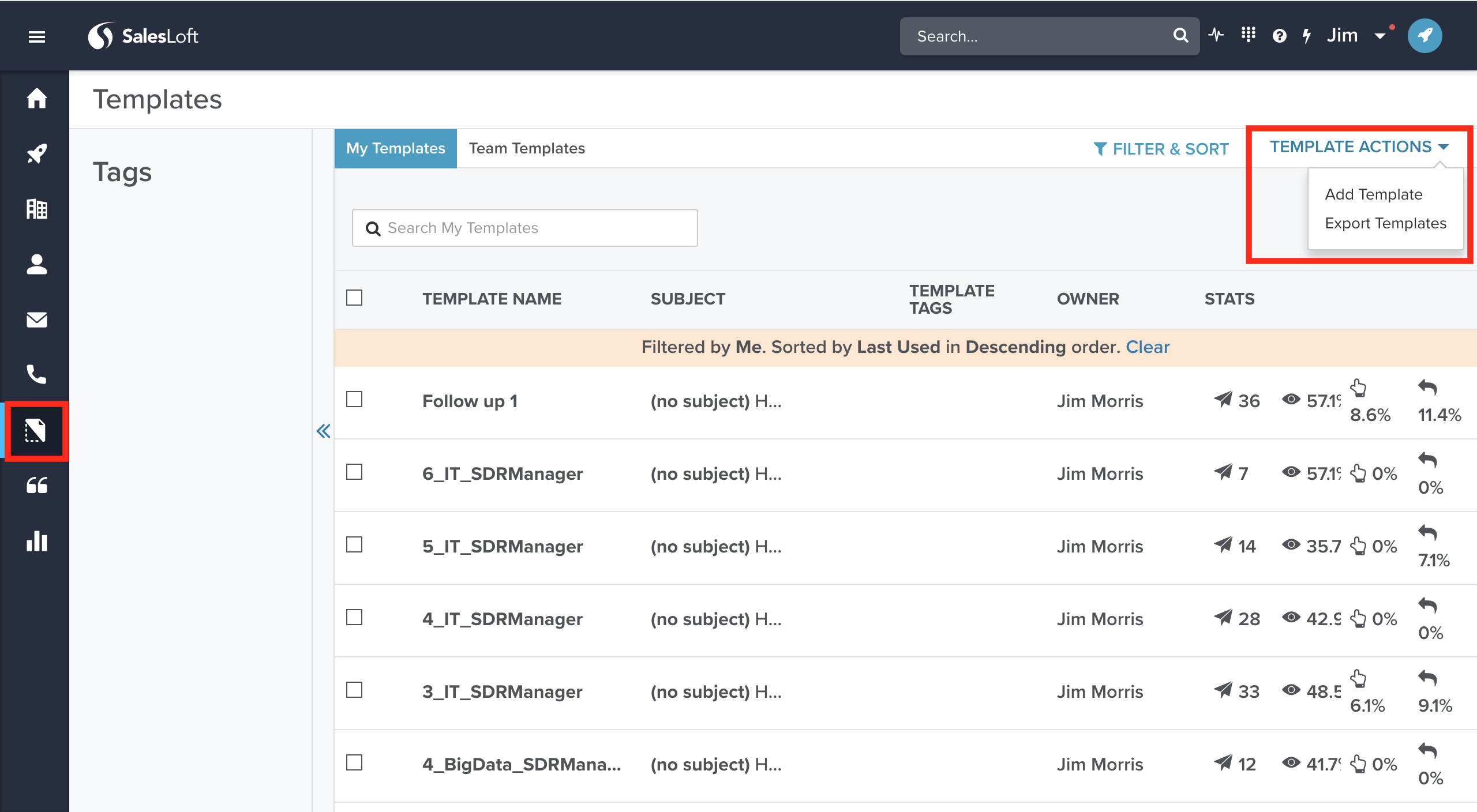Choose Export Templates menu entry
The image size is (1477, 812).
1385,223
